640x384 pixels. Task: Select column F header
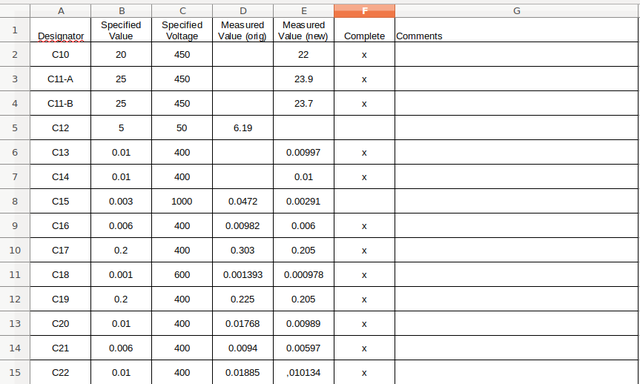coord(364,11)
